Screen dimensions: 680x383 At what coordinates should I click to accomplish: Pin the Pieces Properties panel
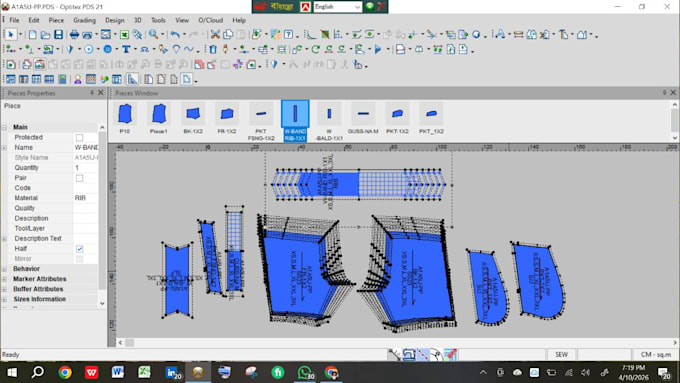pyautogui.click(x=92, y=93)
